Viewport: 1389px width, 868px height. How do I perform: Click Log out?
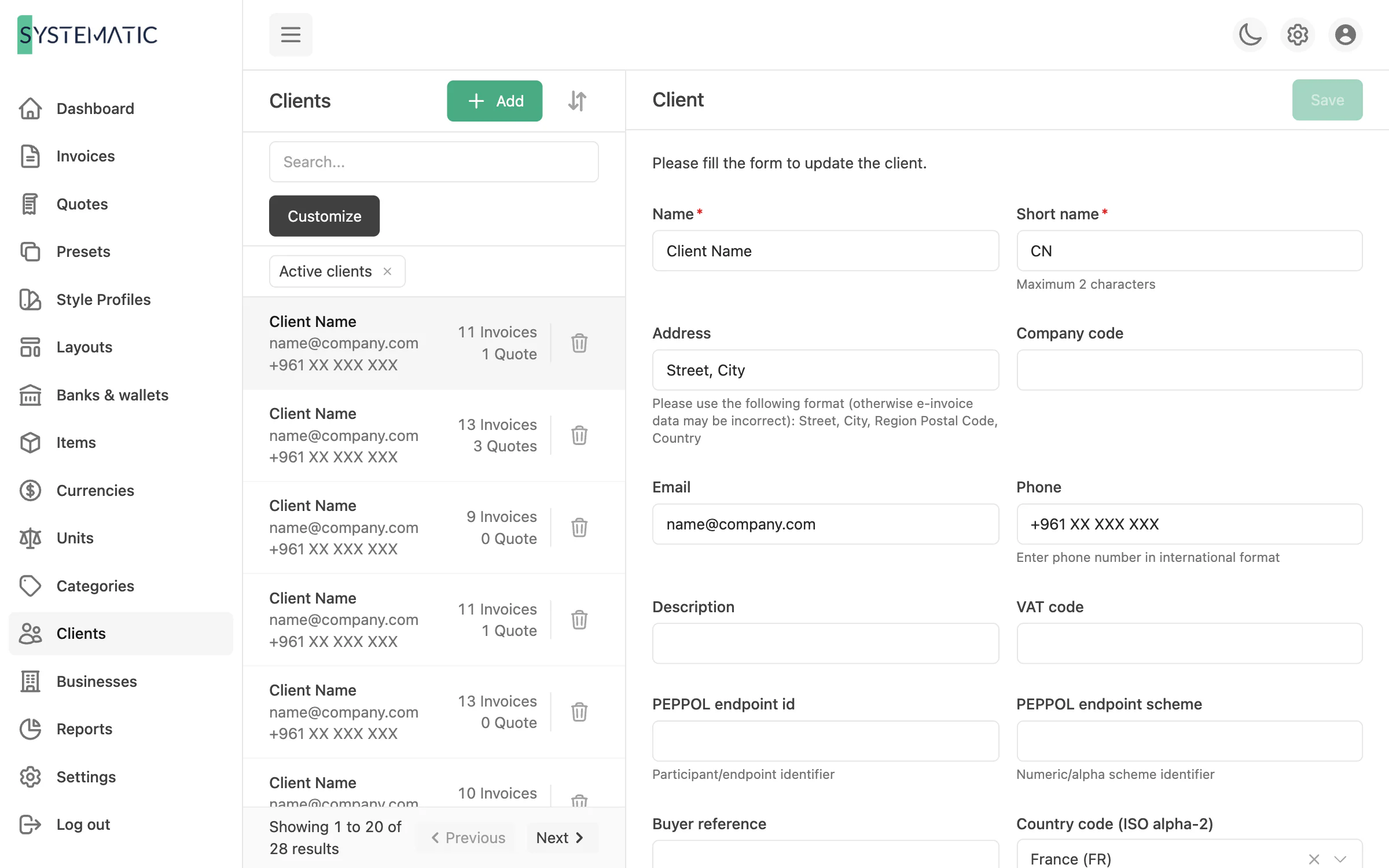click(120, 825)
